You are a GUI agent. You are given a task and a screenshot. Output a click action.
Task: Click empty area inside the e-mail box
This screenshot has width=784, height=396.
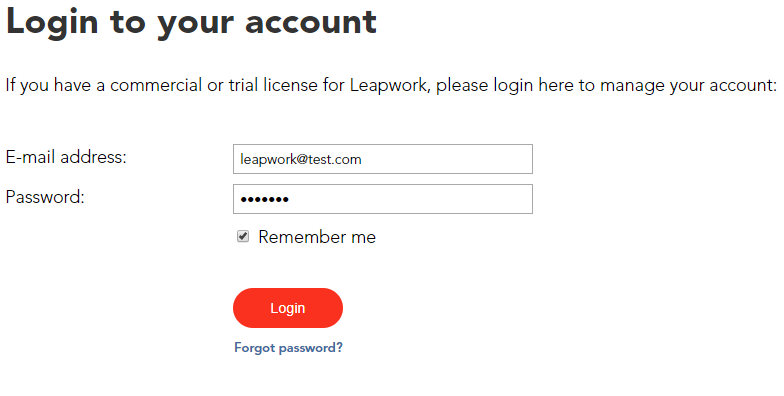tap(450, 159)
